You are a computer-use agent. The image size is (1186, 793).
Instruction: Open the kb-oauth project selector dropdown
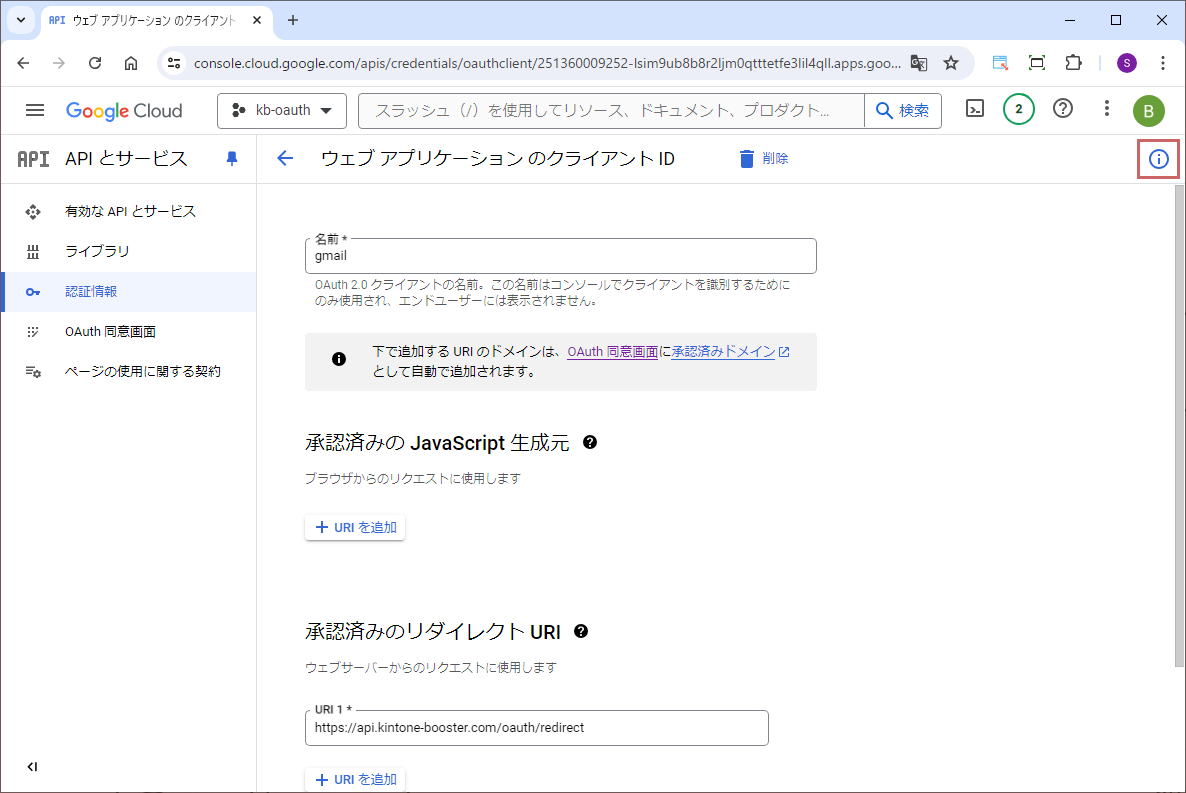282,111
